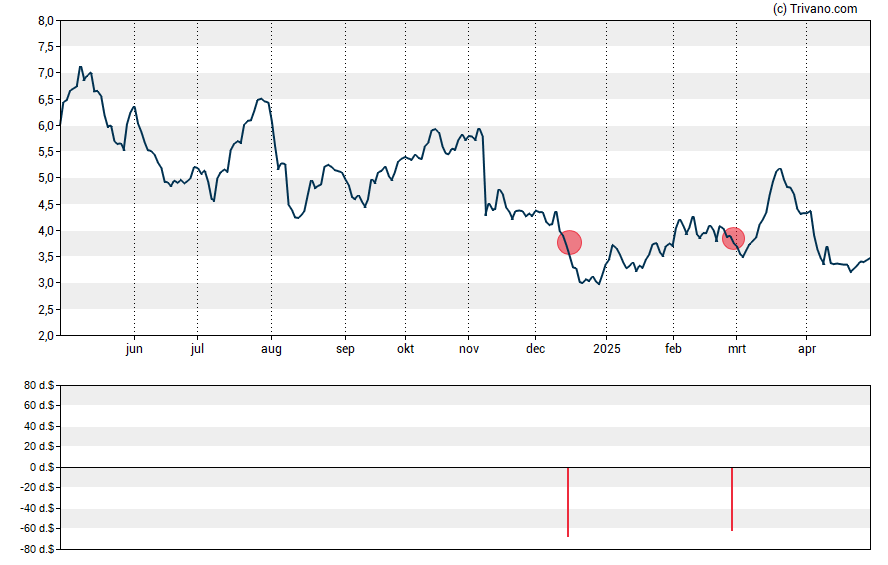Click the 2,5 price axis value

click(46, 309)
